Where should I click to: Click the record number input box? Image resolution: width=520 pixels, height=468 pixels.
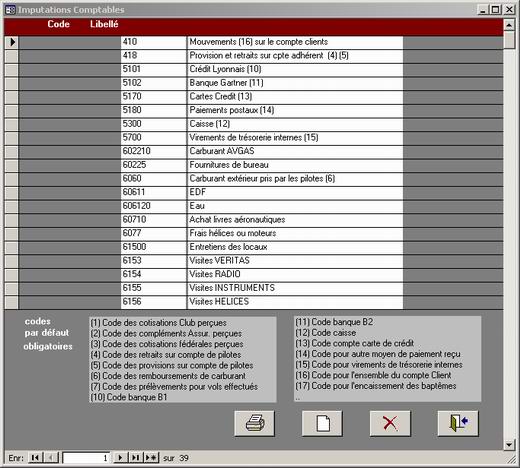tap(86, 458)
